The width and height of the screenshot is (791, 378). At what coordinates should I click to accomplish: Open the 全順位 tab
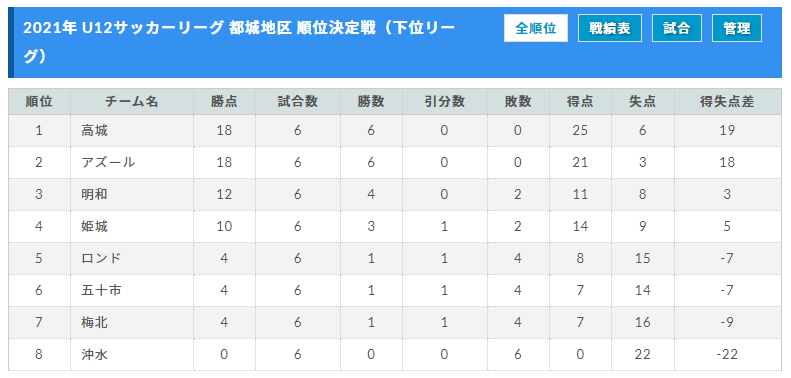click(536, 28)
